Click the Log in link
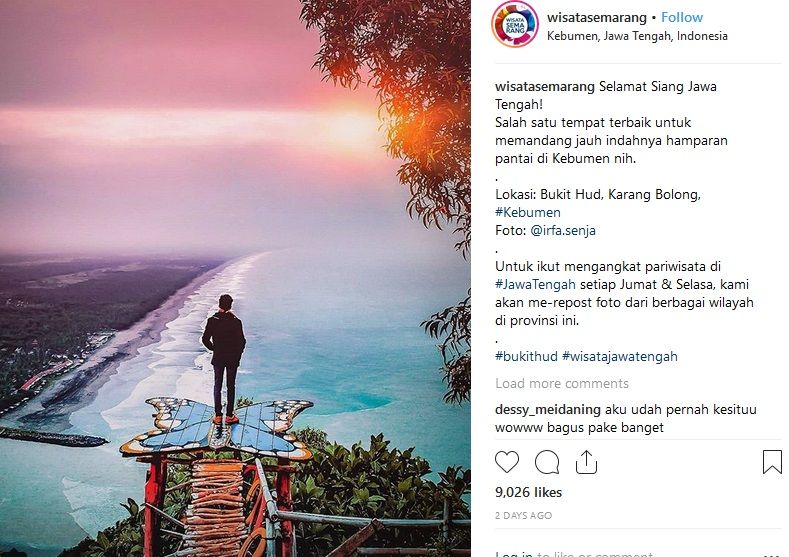The height and width of the screenshot is (557, 789). pos(514,553)
